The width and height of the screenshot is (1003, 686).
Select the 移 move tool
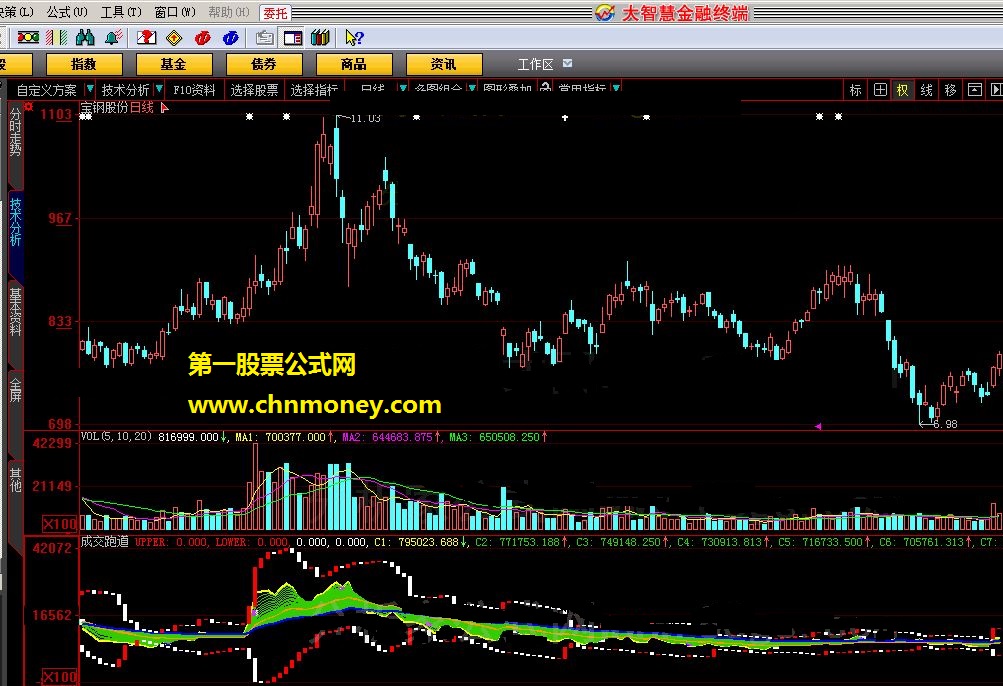click(951, 90)
